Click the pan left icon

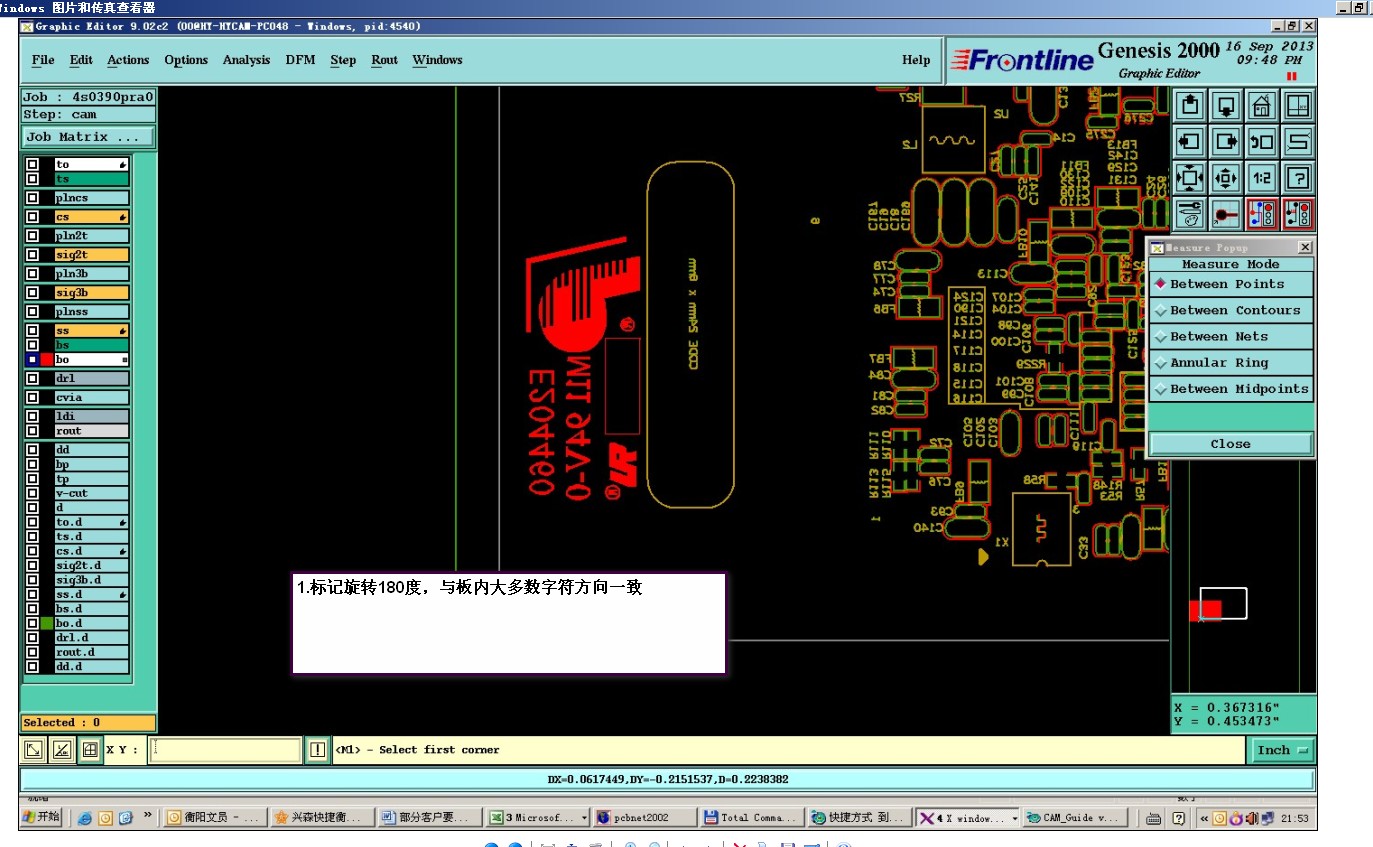(1190, 141)
